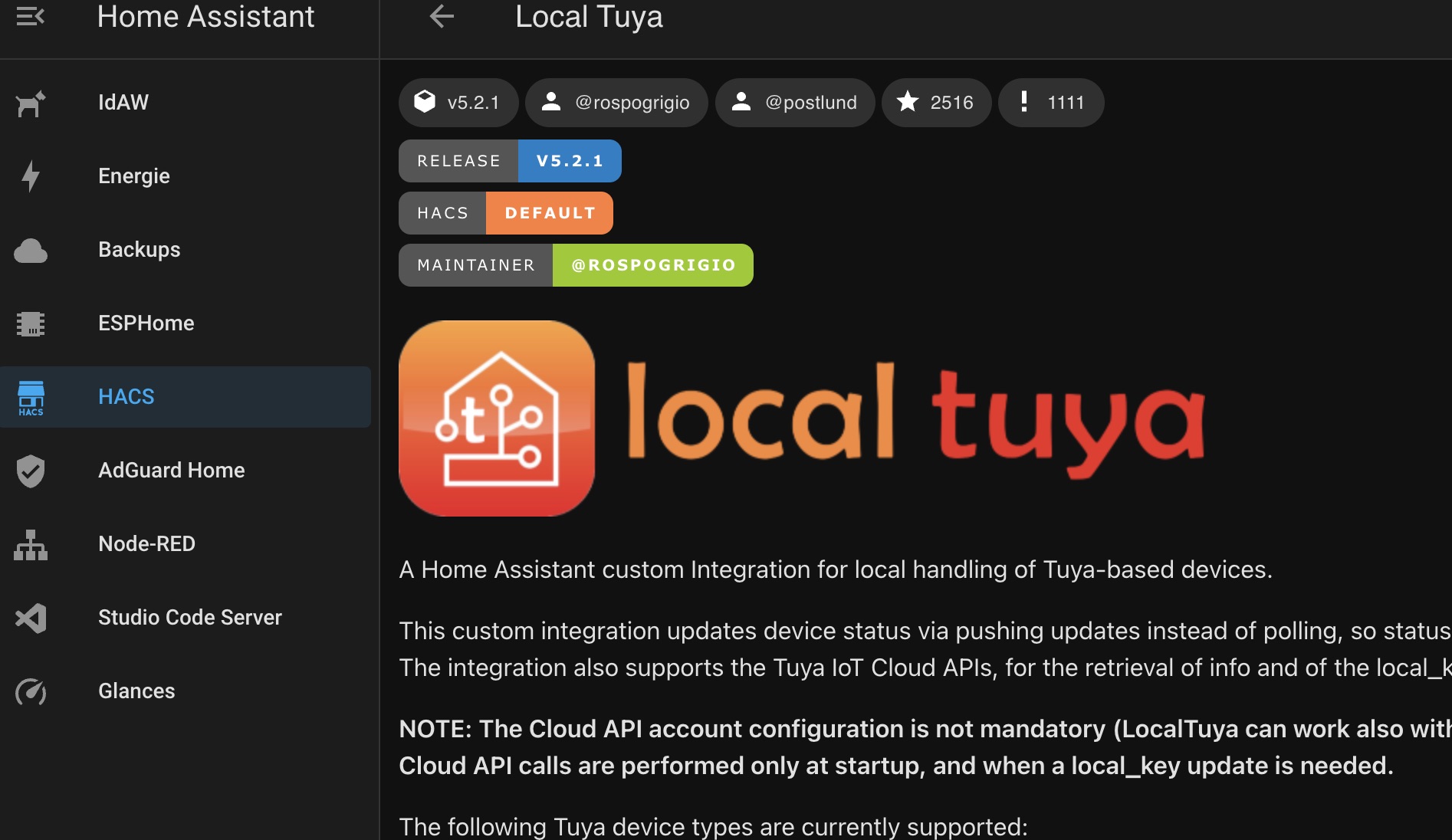Open the Energie dashboard

(x=186, y=176)
